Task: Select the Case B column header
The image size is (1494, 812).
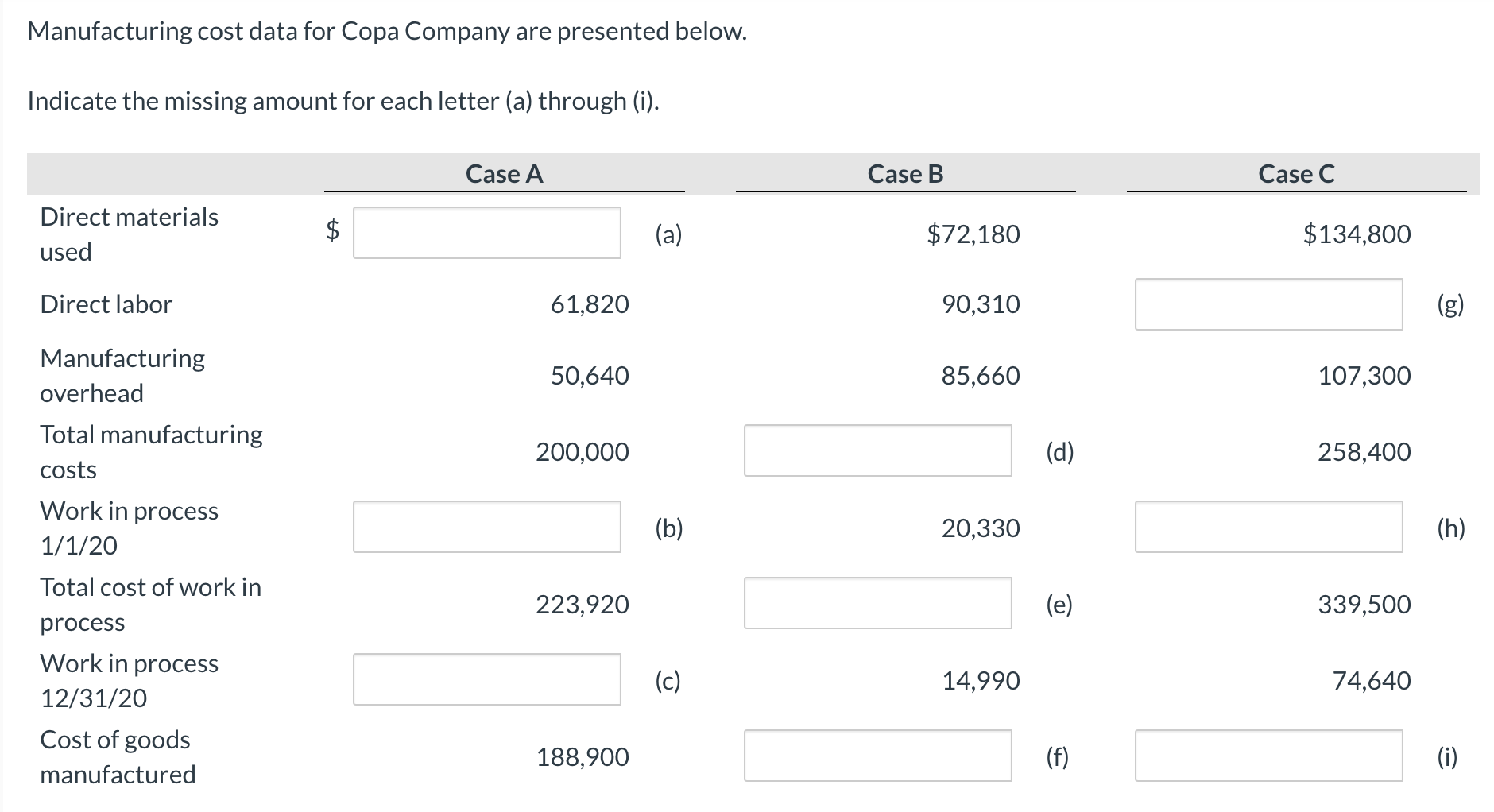Action: 906,174
